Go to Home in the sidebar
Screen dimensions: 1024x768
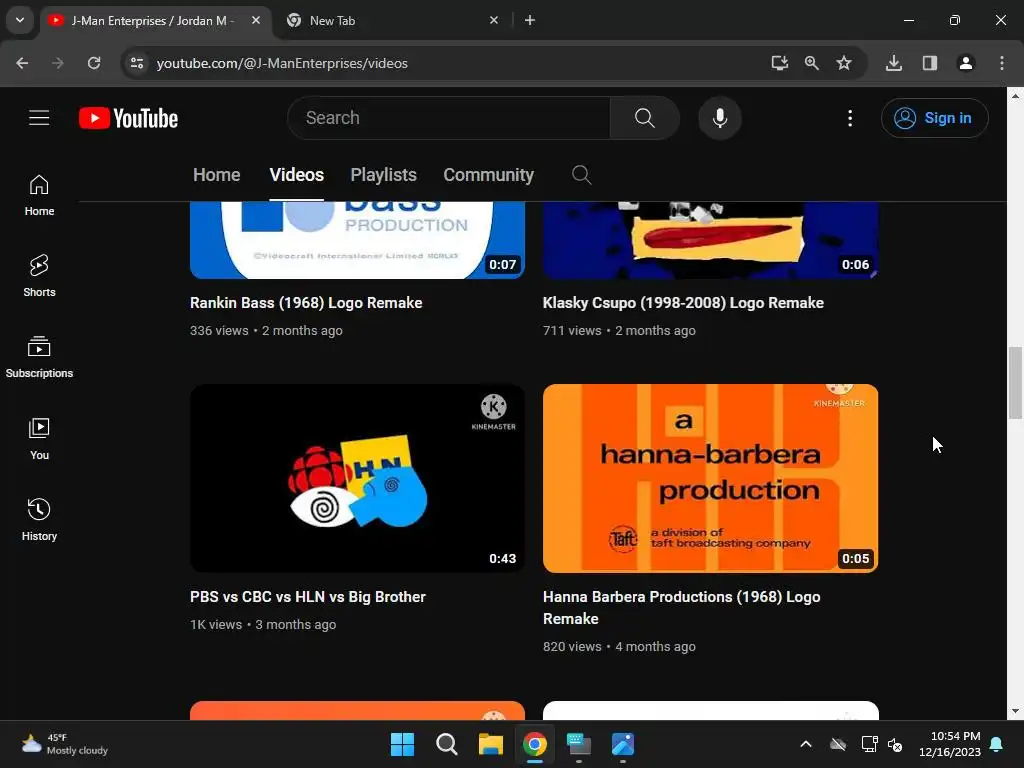pyautogui.click(x=39, y=195)
